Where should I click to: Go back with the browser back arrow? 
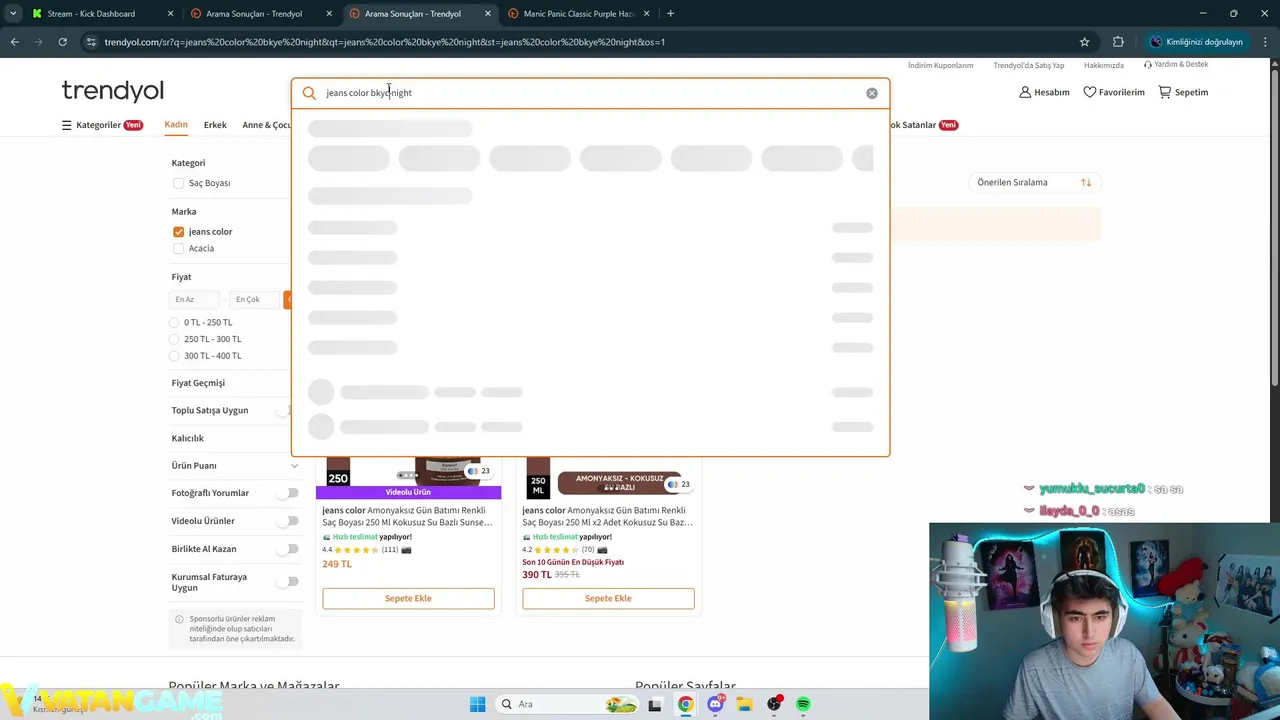point(14,42)
